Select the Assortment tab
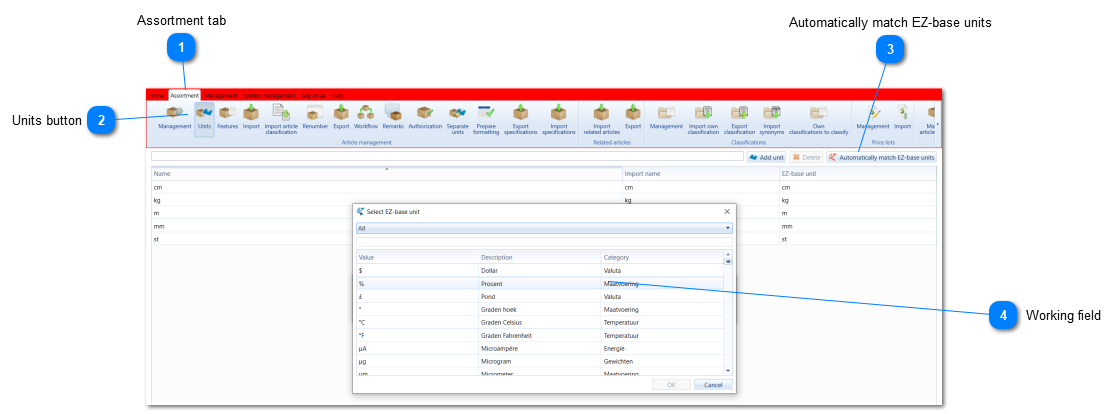This screenshot has height=414, width=1117. click(185, 95)
